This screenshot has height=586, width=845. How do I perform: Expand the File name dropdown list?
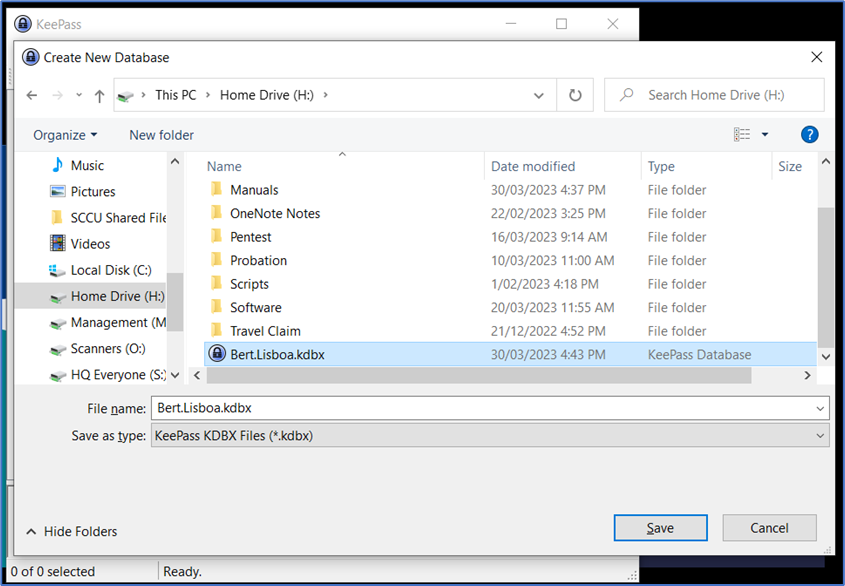(x=820, y=409)
